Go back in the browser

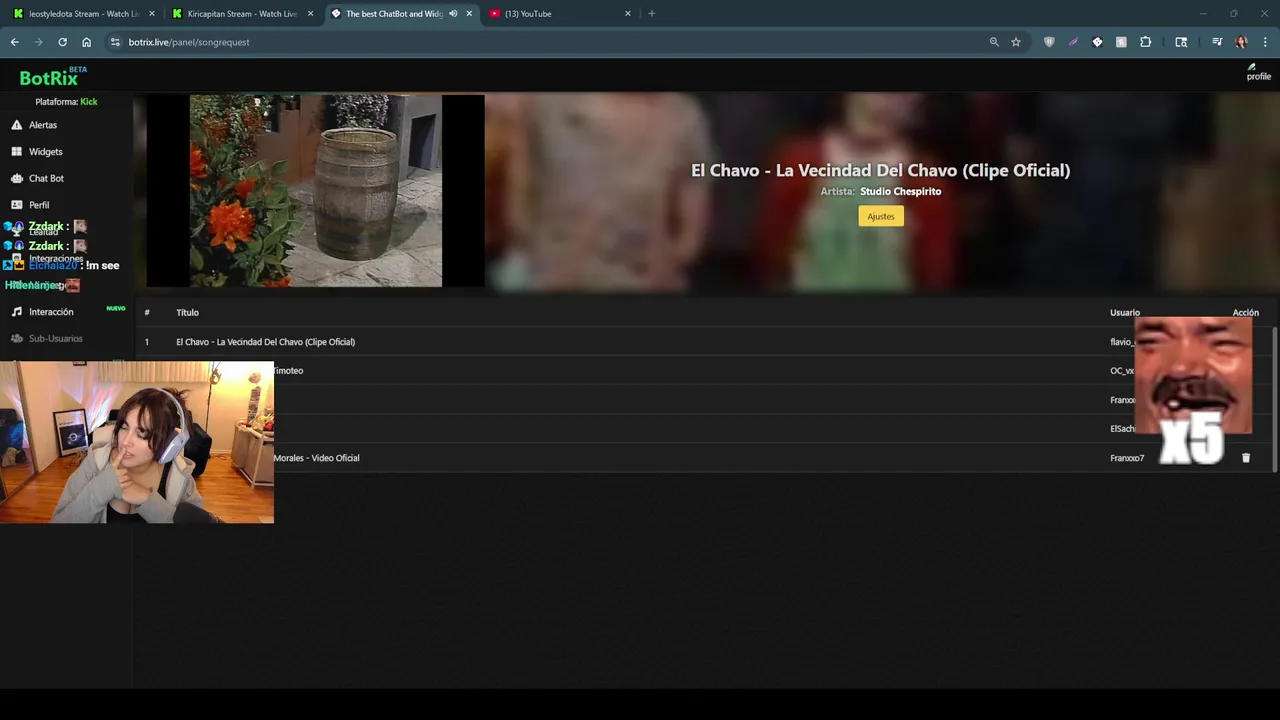pos(14,42)
